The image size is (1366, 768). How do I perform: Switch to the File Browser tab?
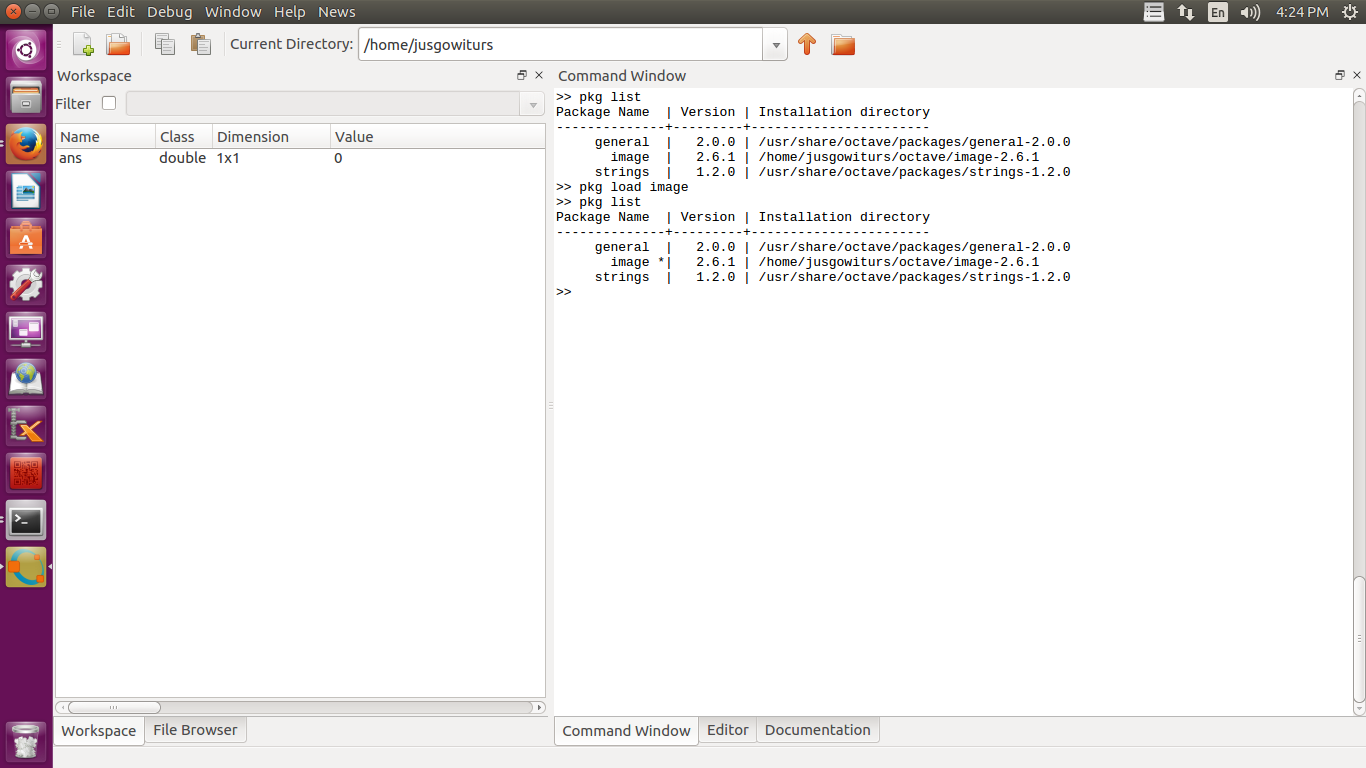click(195, 730)
